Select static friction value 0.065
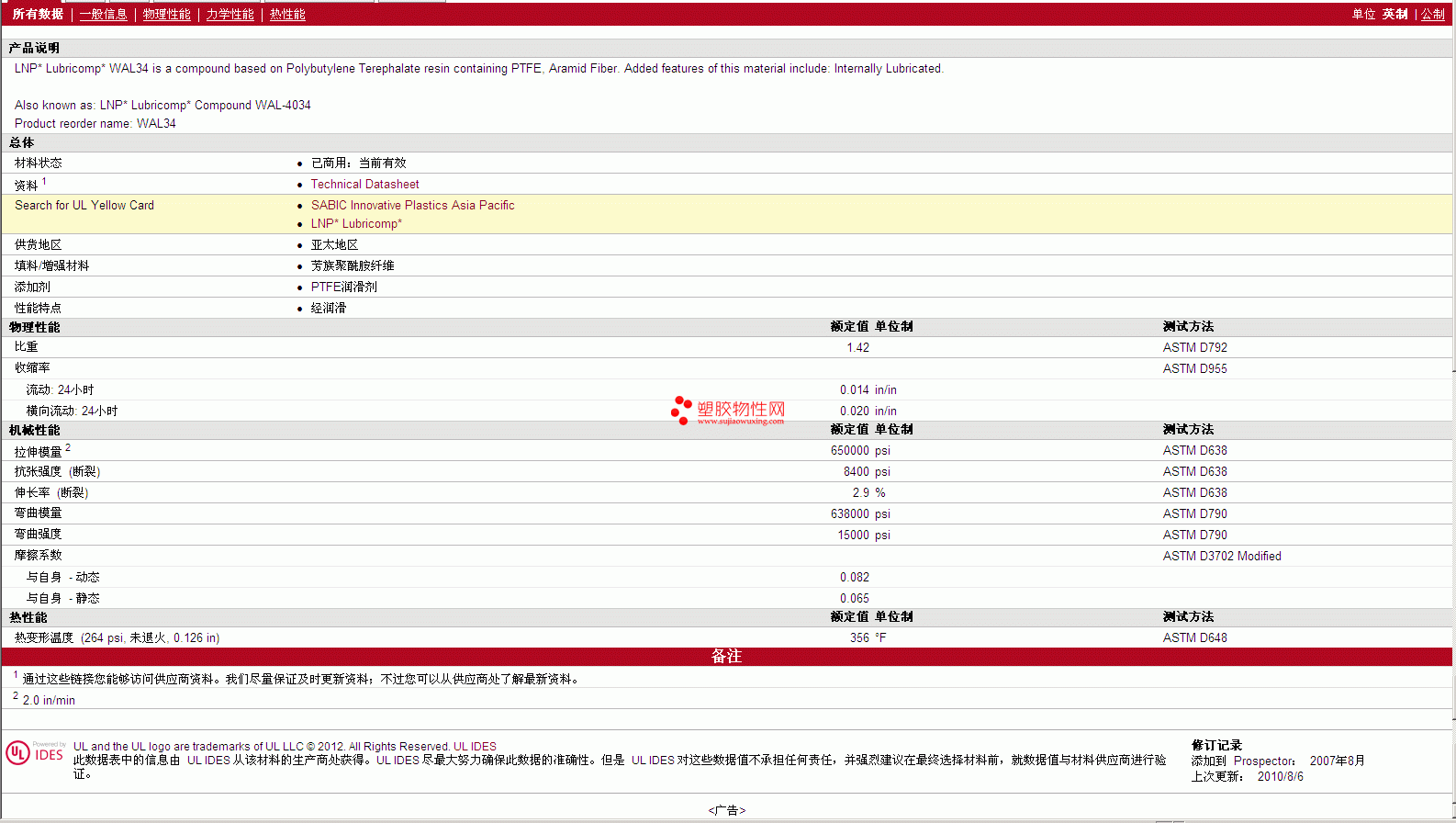Screen dimensions: 1456x823 tap(855, 598)
